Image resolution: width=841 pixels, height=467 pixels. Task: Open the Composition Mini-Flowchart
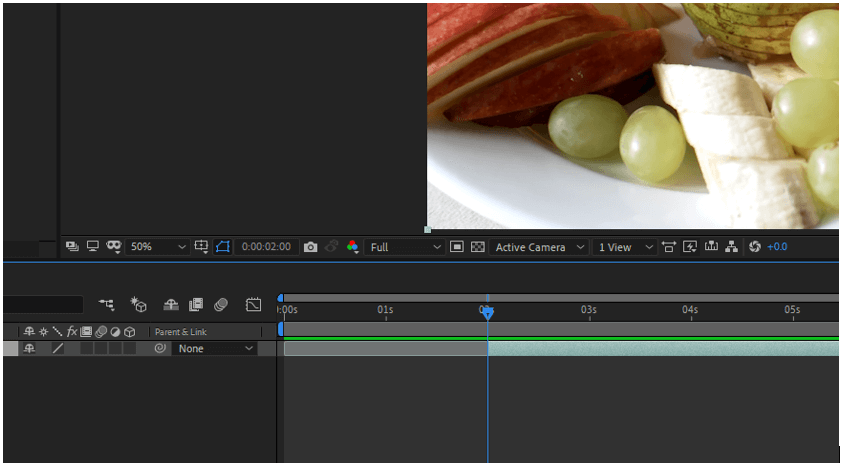click(x=106, y=305)
